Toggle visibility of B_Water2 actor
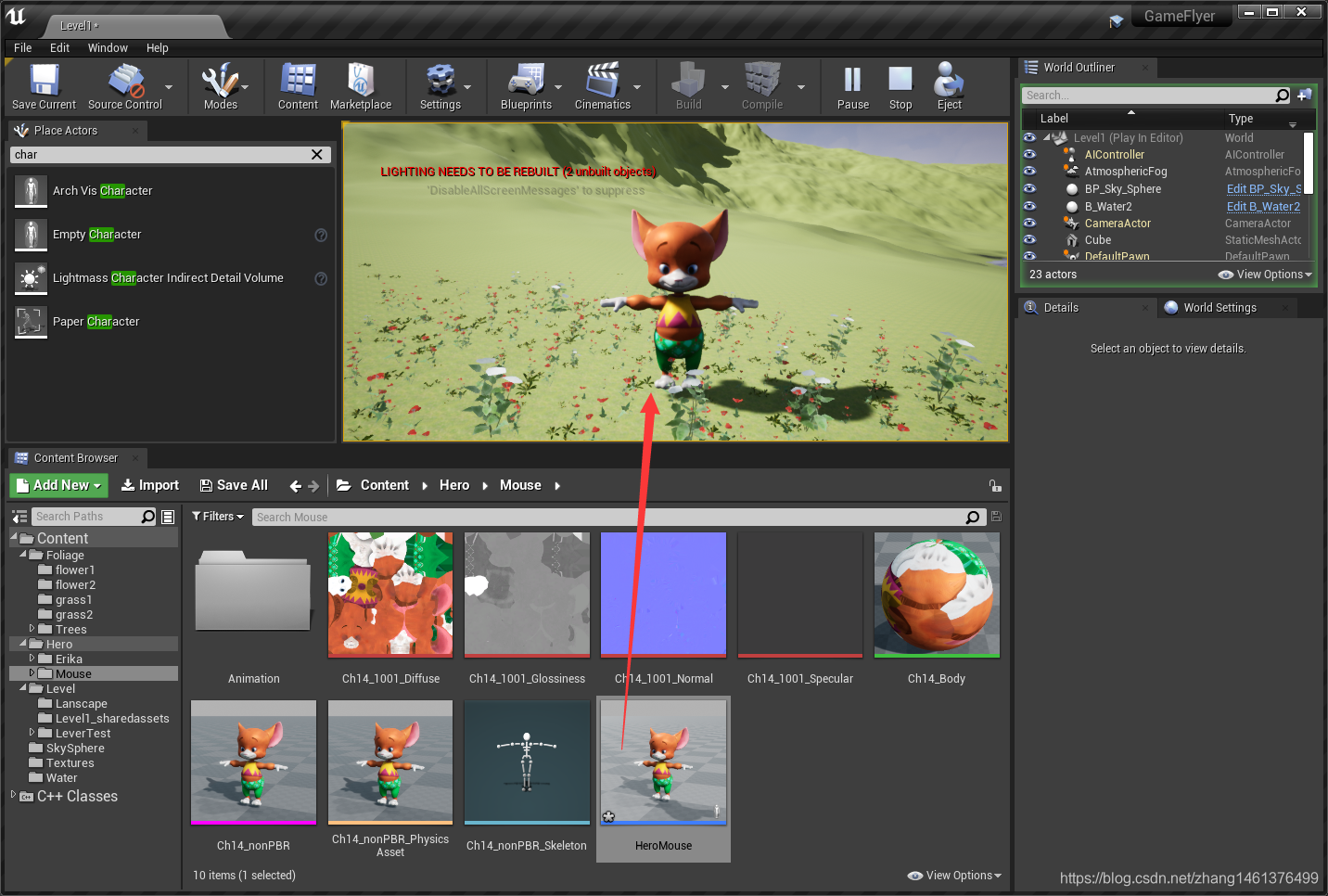 [1029, 207]
